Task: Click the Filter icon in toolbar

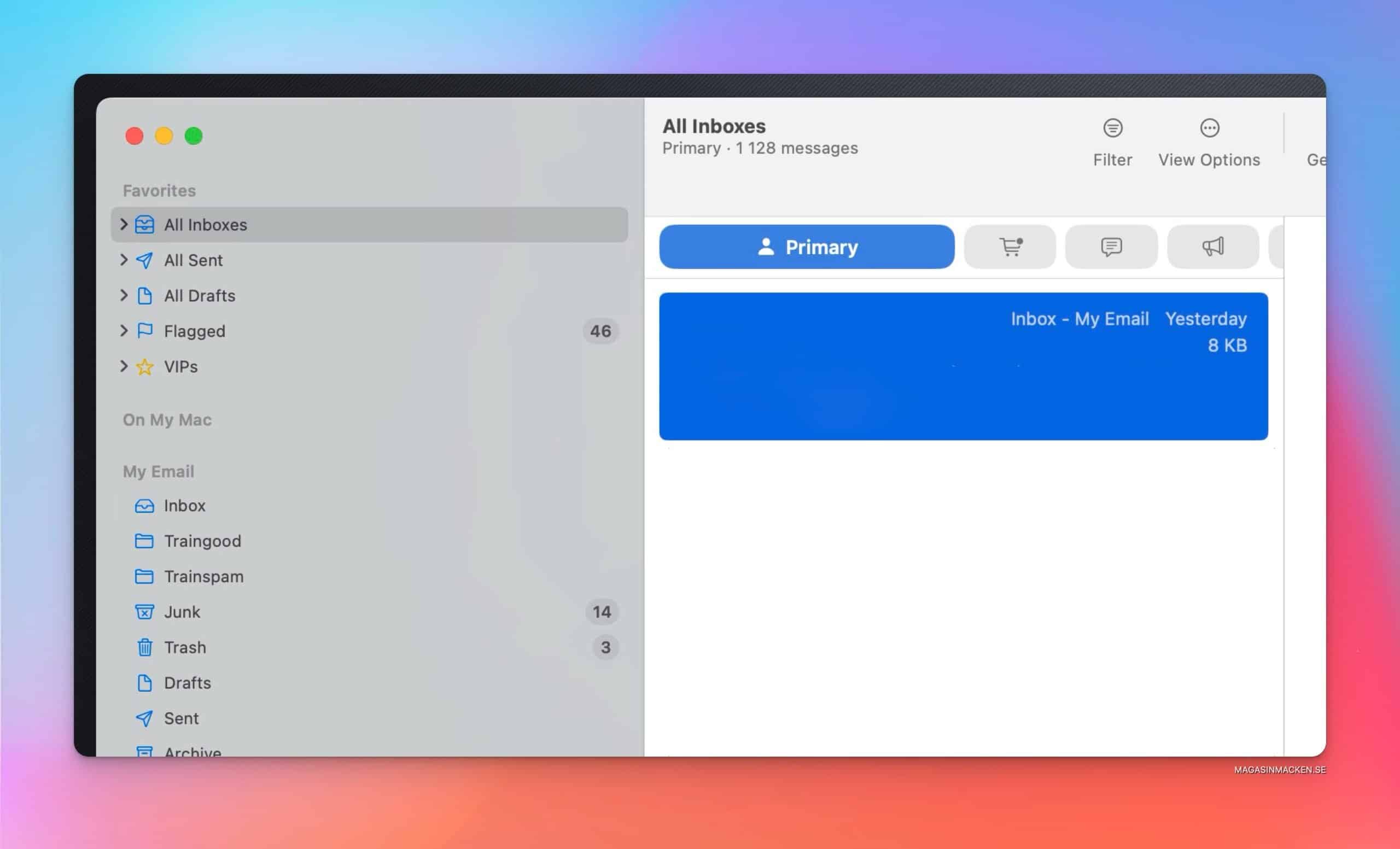Action: (x=1112, y=128)
